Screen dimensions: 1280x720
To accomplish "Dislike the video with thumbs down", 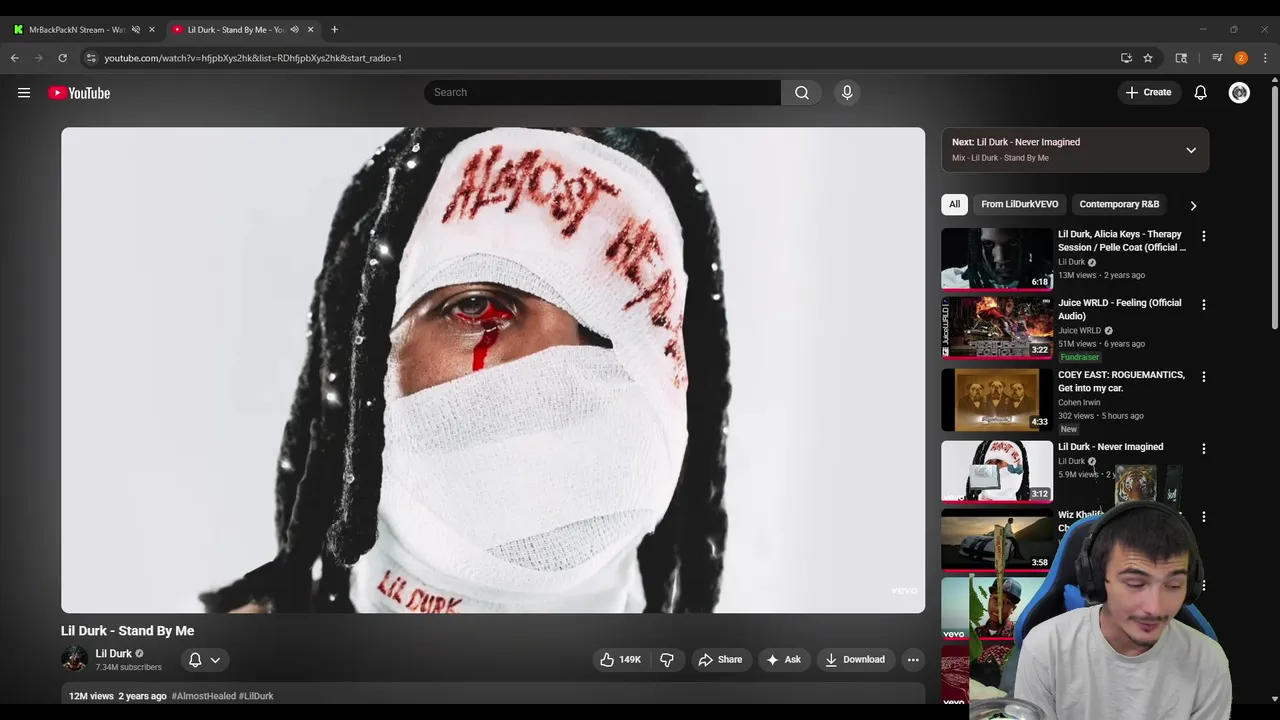I will point(666,659).
